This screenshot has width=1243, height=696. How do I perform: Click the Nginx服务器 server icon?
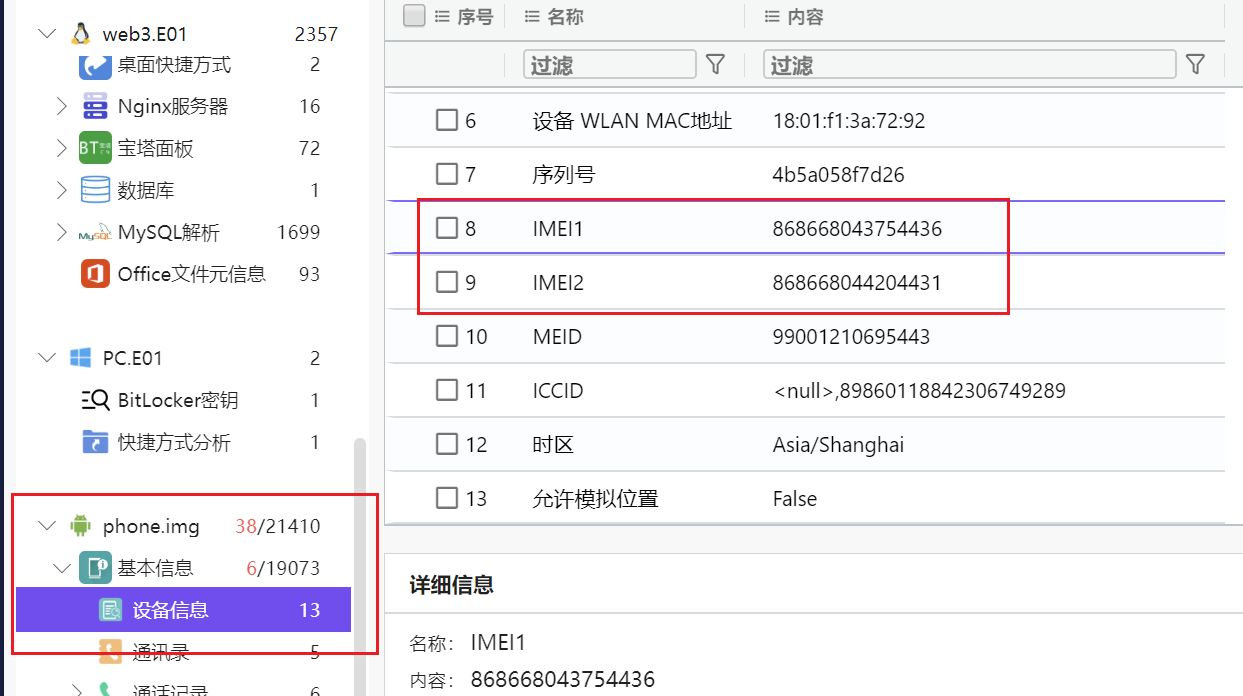[95, 106]
